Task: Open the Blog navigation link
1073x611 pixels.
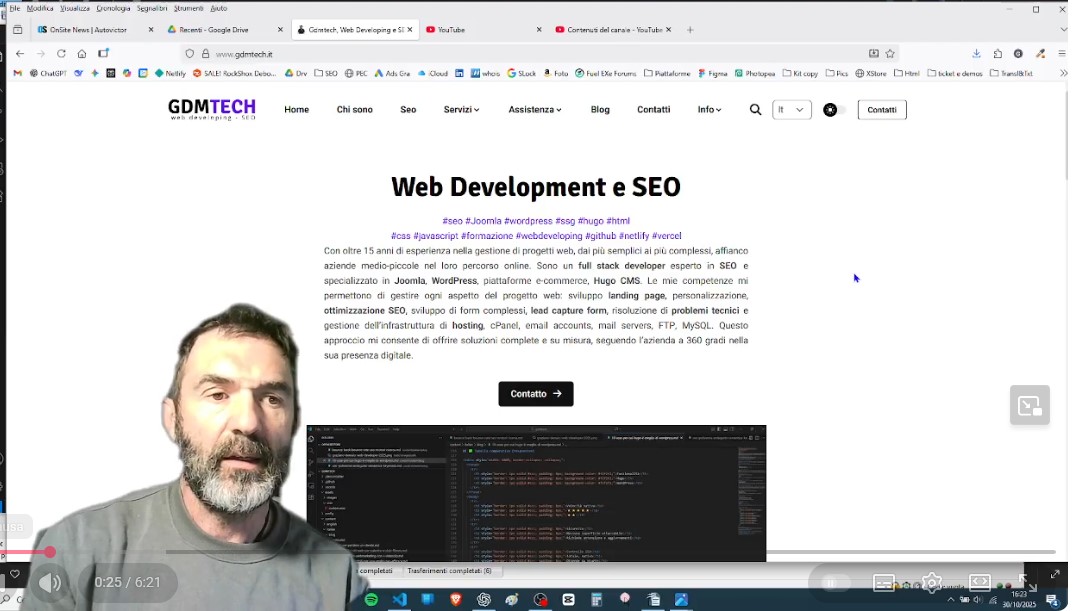Action: pyautogui.click(x=600, y=109)
